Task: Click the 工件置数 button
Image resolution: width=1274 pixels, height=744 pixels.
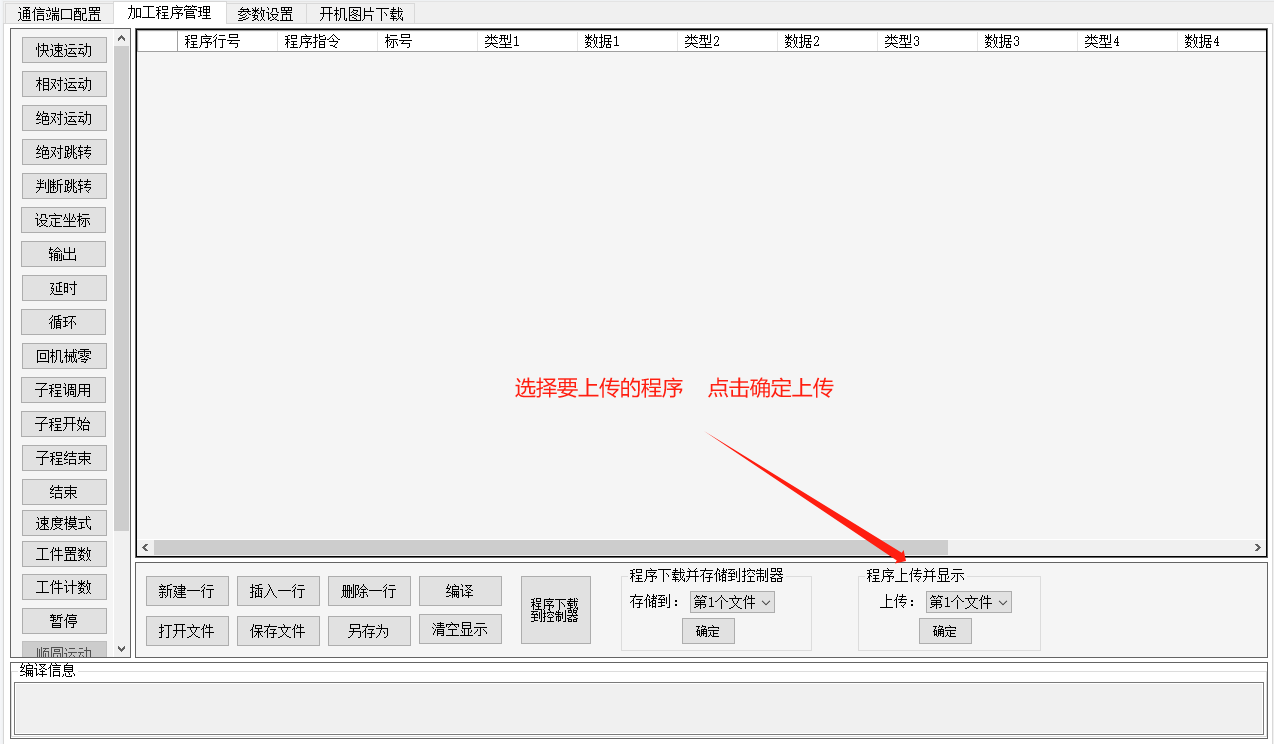Action: click(x=64, y=553)
